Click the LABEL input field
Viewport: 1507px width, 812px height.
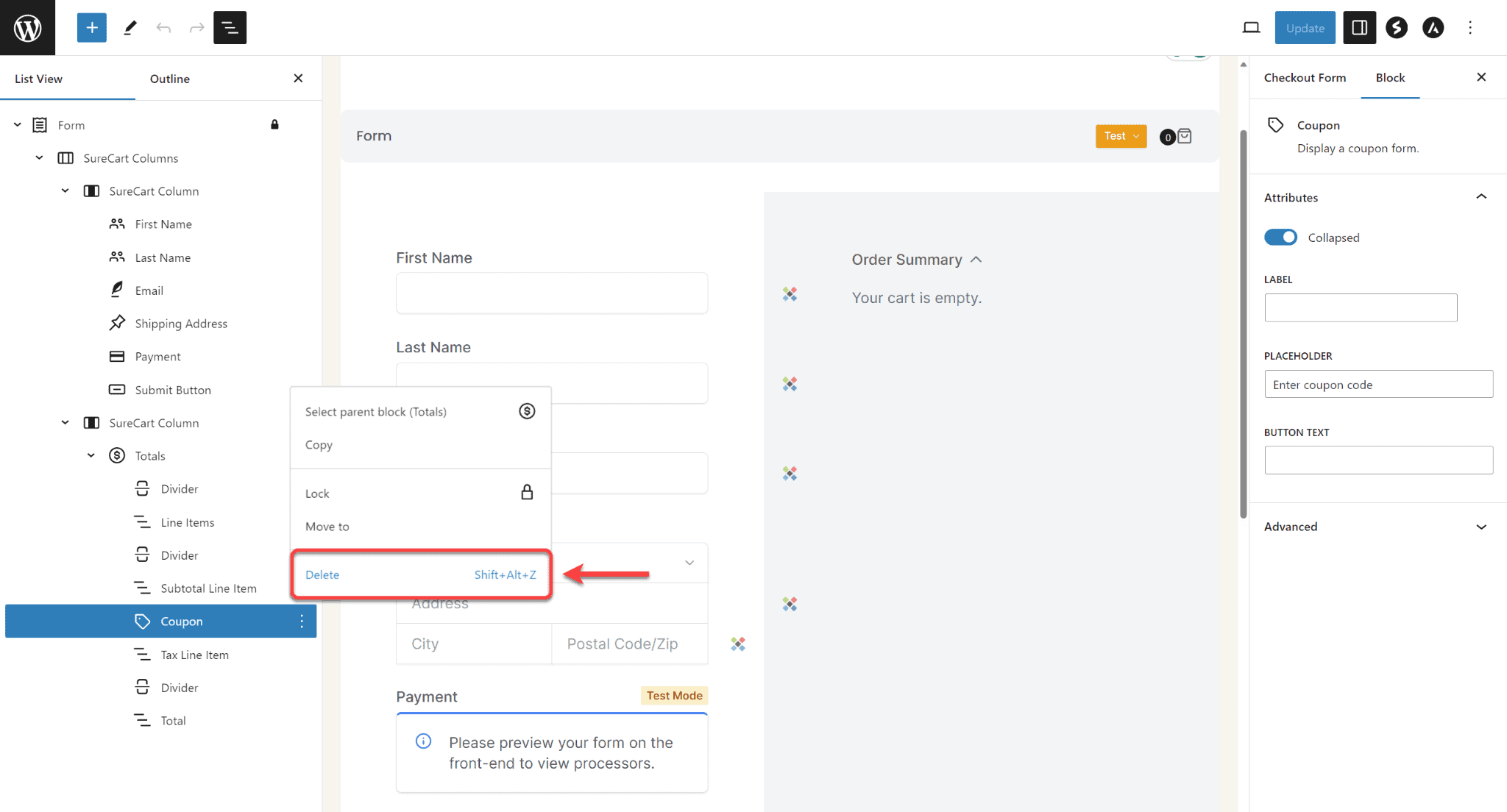pos(1361,307)
